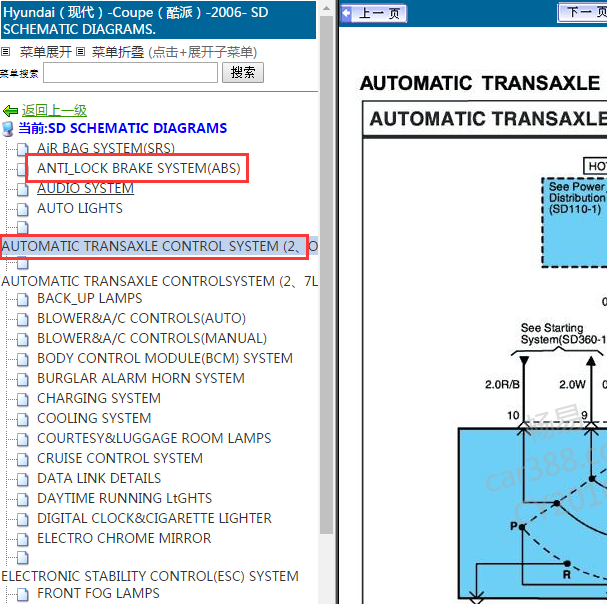
Task: Click the 2.0W wire label
Action: pos(572,384)
